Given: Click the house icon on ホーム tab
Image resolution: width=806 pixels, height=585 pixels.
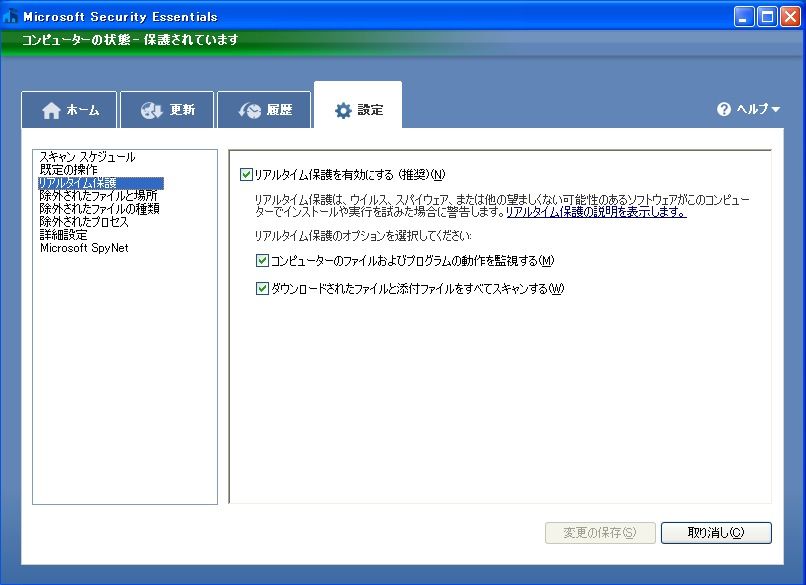Looking at the screenshot, I should (51, 110).
